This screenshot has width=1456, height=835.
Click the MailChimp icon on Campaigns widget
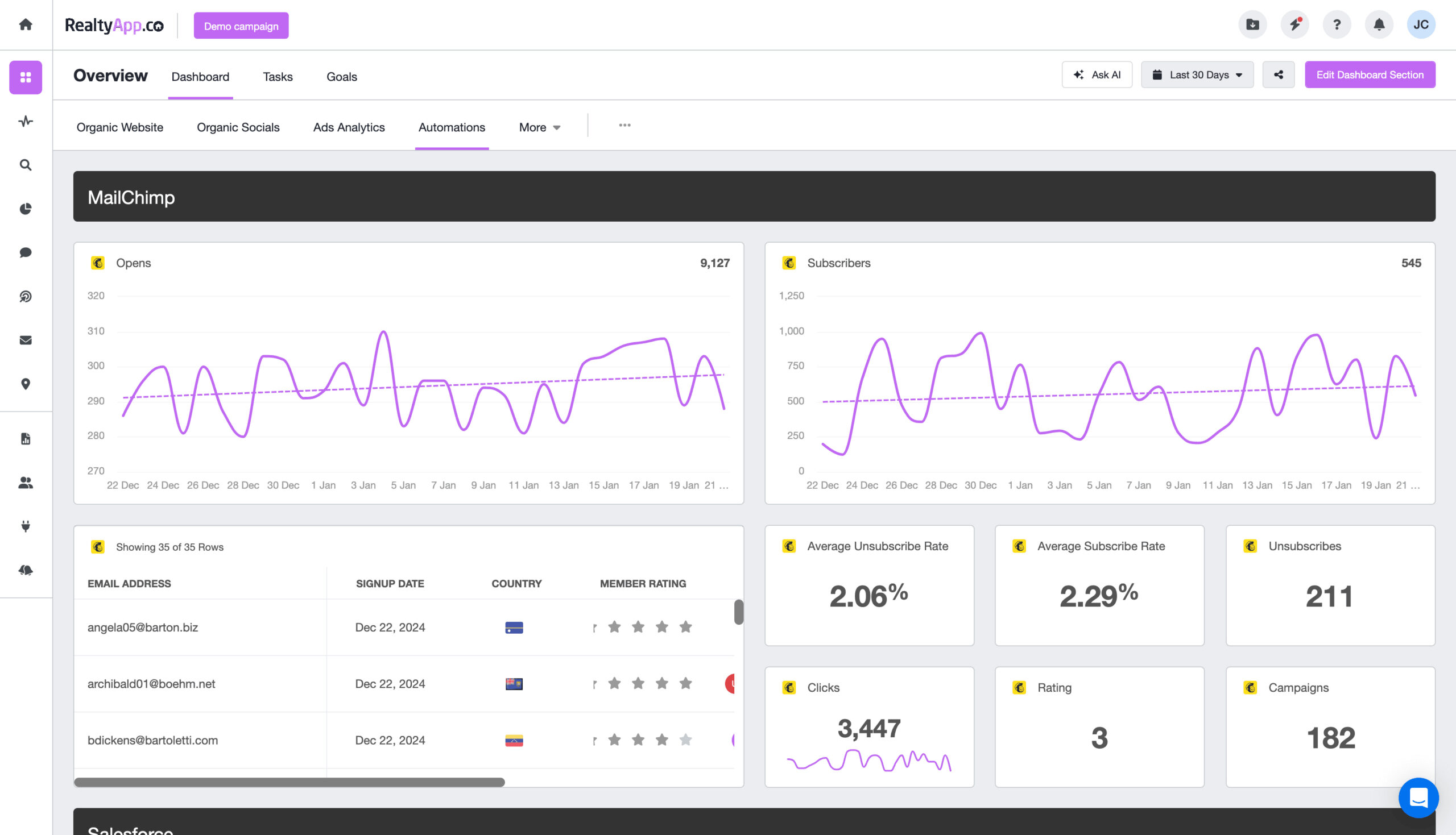(1251, 688)
